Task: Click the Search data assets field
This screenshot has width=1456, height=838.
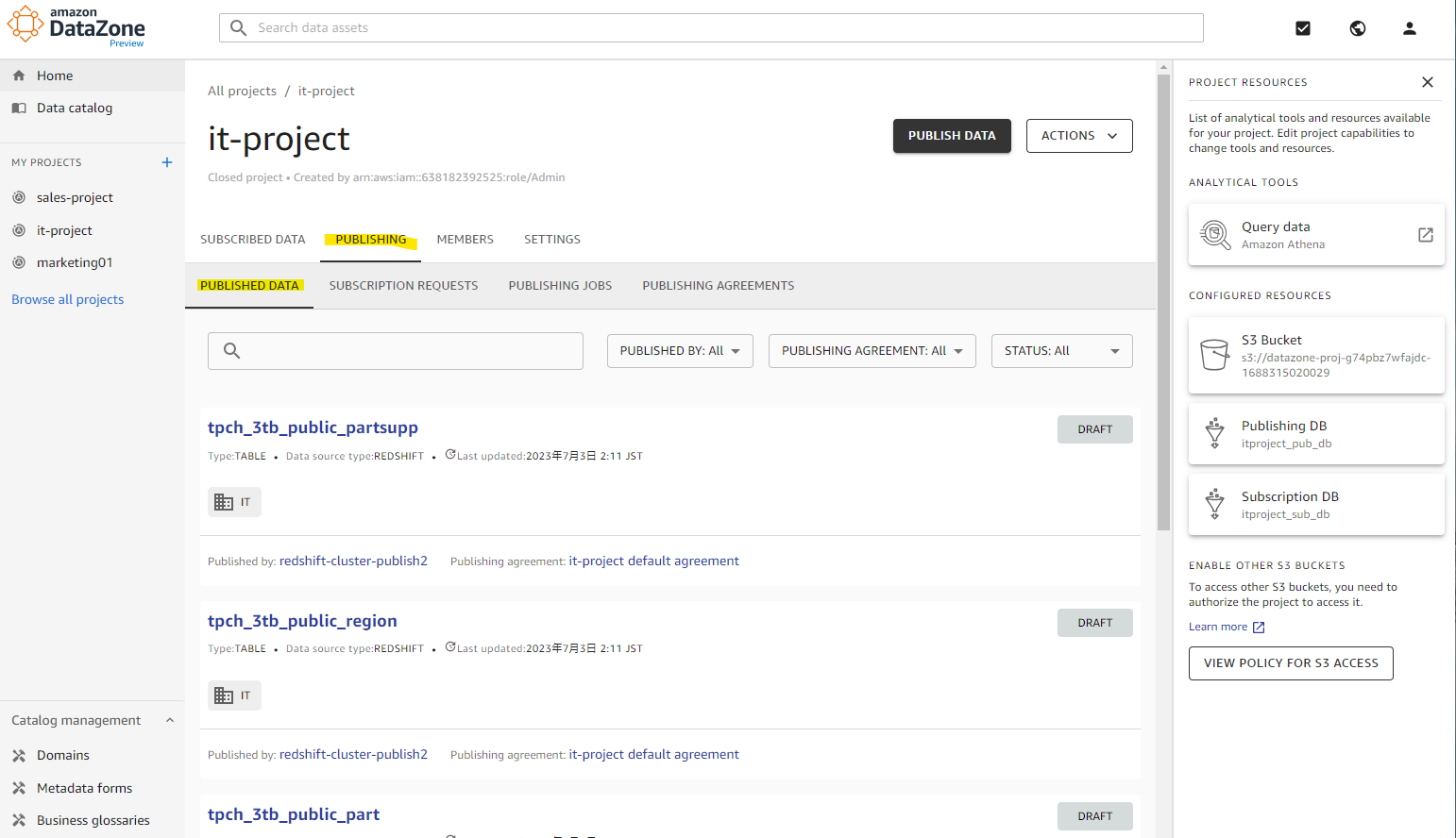Action: (711, 28)
